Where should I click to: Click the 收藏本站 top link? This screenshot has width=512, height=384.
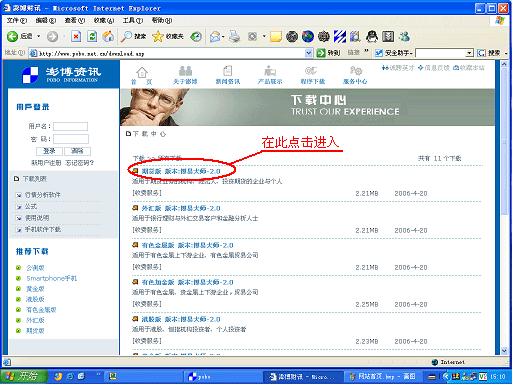(469, 68)
